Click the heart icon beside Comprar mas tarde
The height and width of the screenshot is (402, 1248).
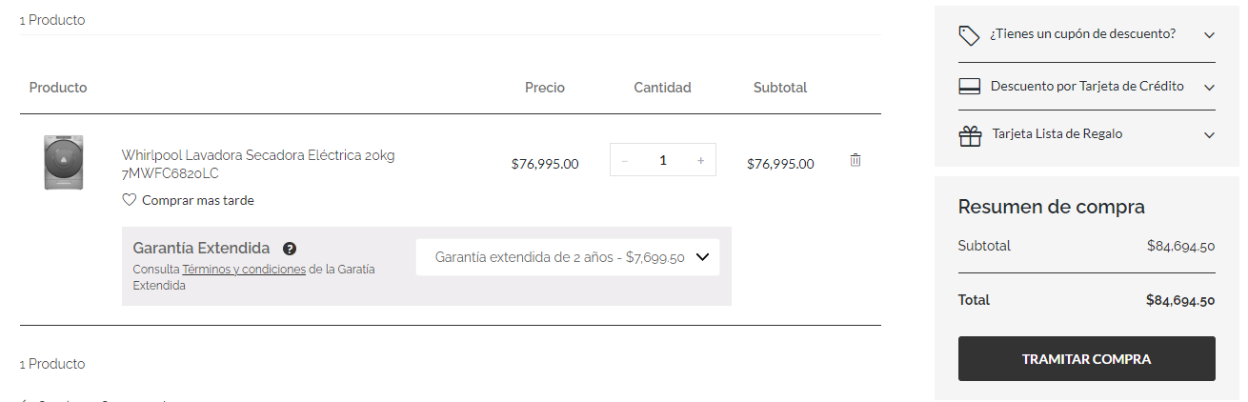129,200
